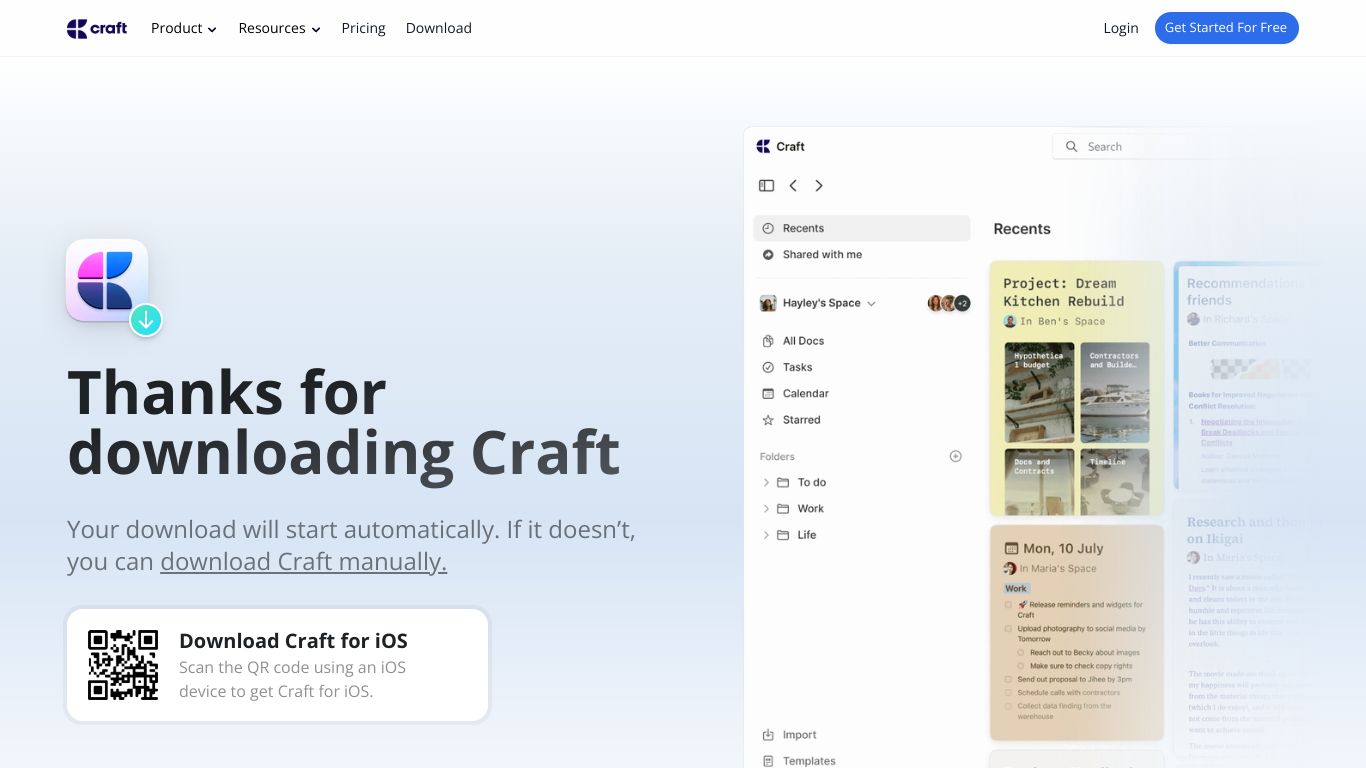
Task: Open the Product dropdown menu
Action: pyautogui.click(x=184, y=28)
